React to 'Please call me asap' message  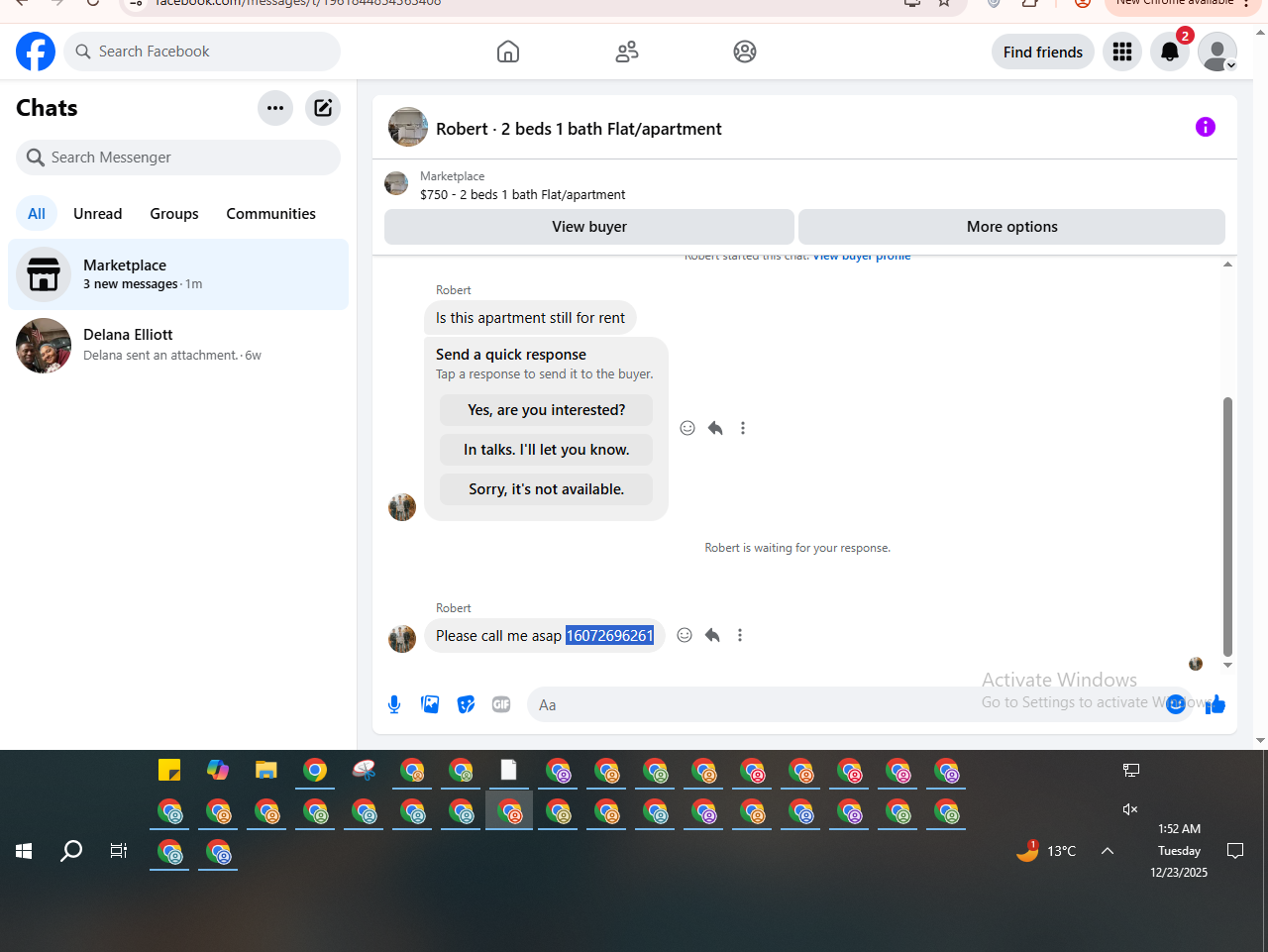pyautogui.click(x=685, y=635)
